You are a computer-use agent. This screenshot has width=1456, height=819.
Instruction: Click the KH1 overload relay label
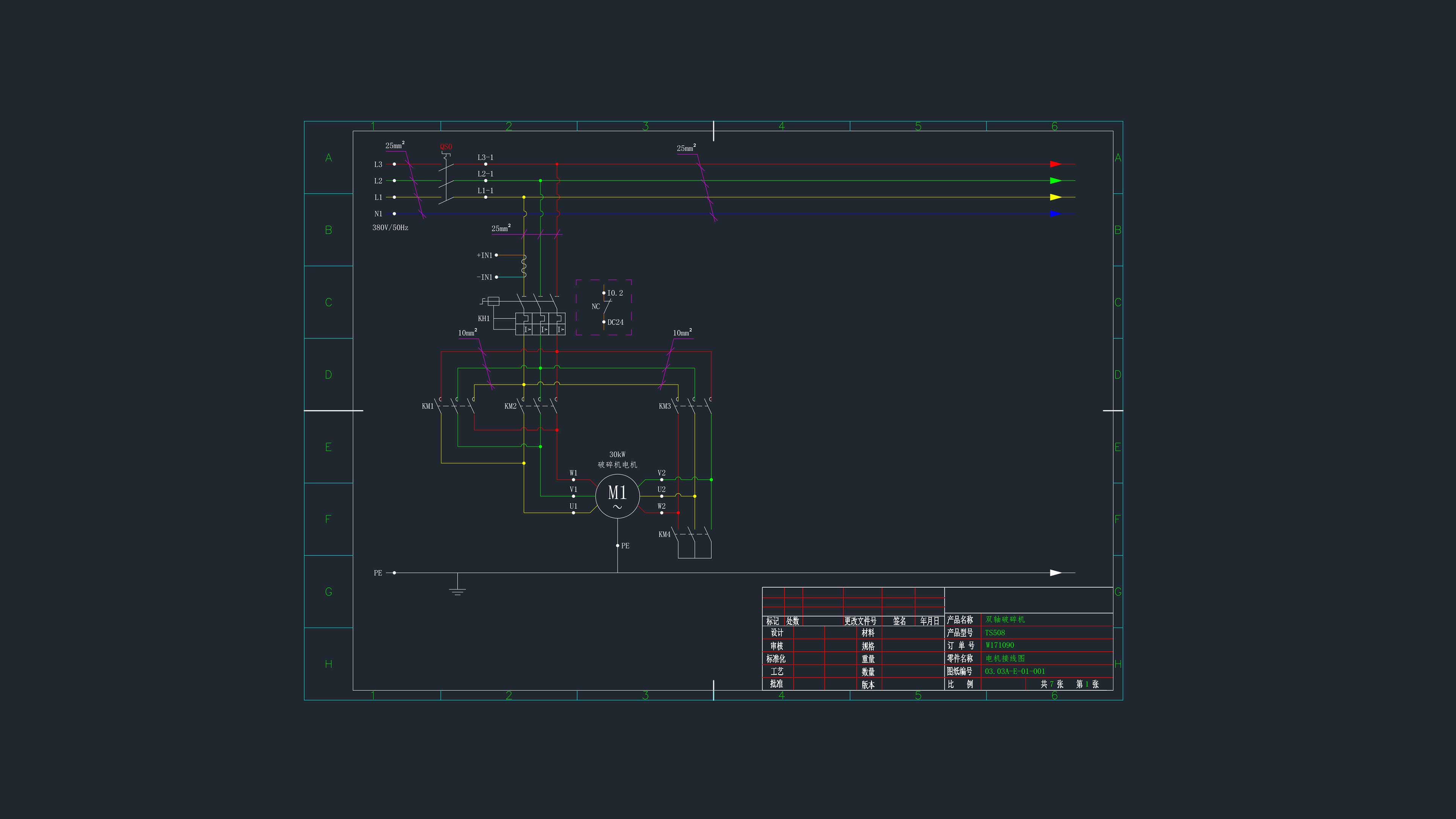click(x=484, y=318)
